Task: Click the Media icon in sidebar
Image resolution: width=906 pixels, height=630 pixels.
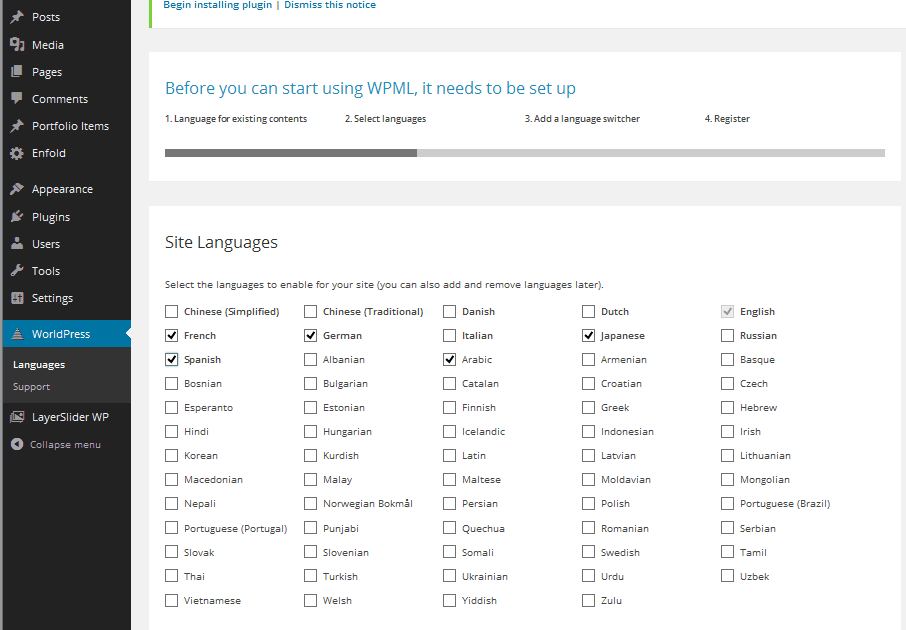Action: point(17,45)
